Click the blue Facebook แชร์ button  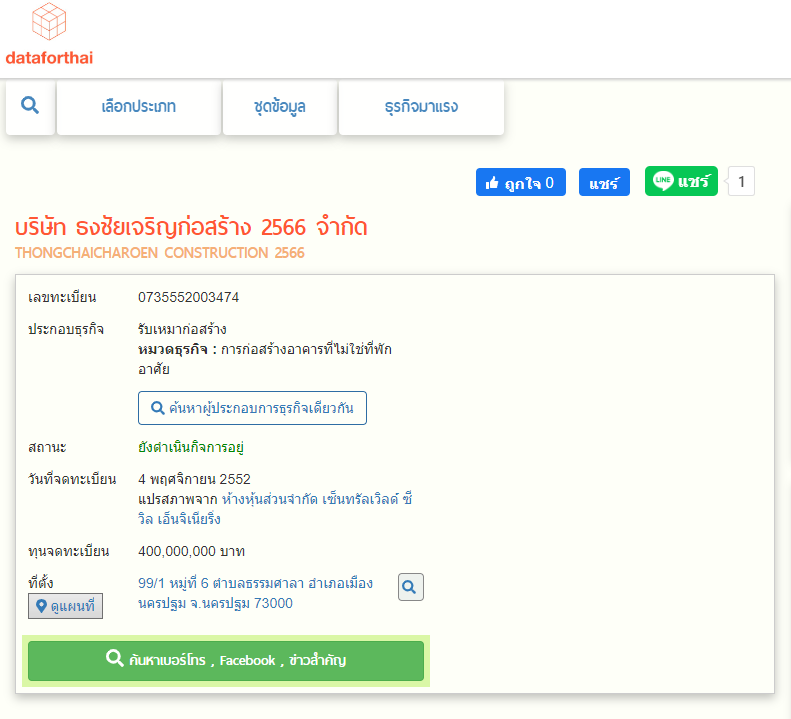[604, 183]
